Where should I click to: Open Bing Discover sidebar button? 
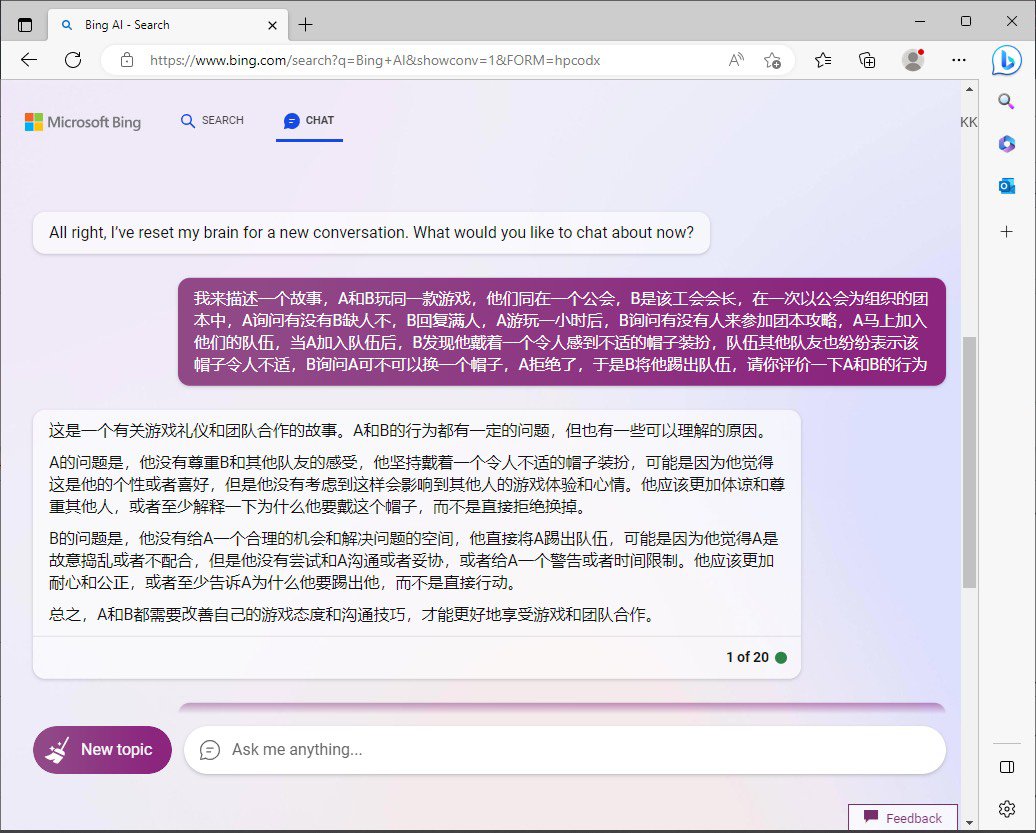pos(1006,60)
